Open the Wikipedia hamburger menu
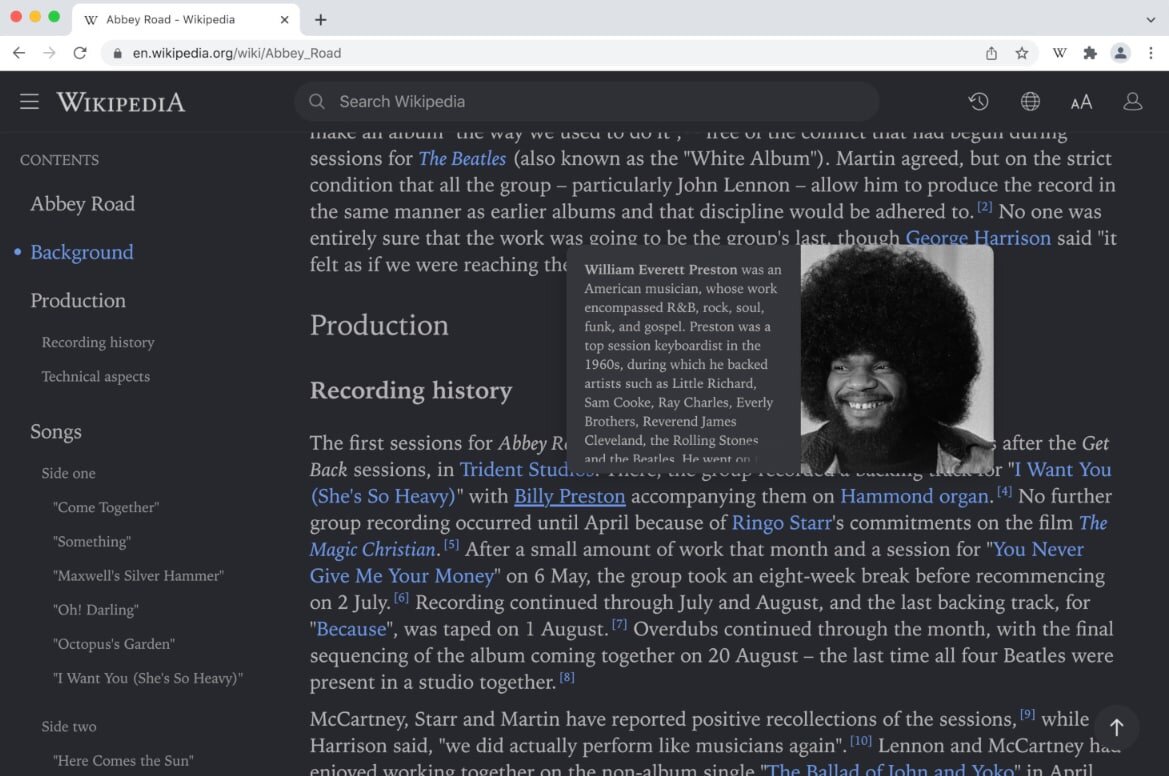1169x776 pixels. (x=29, y=101)
